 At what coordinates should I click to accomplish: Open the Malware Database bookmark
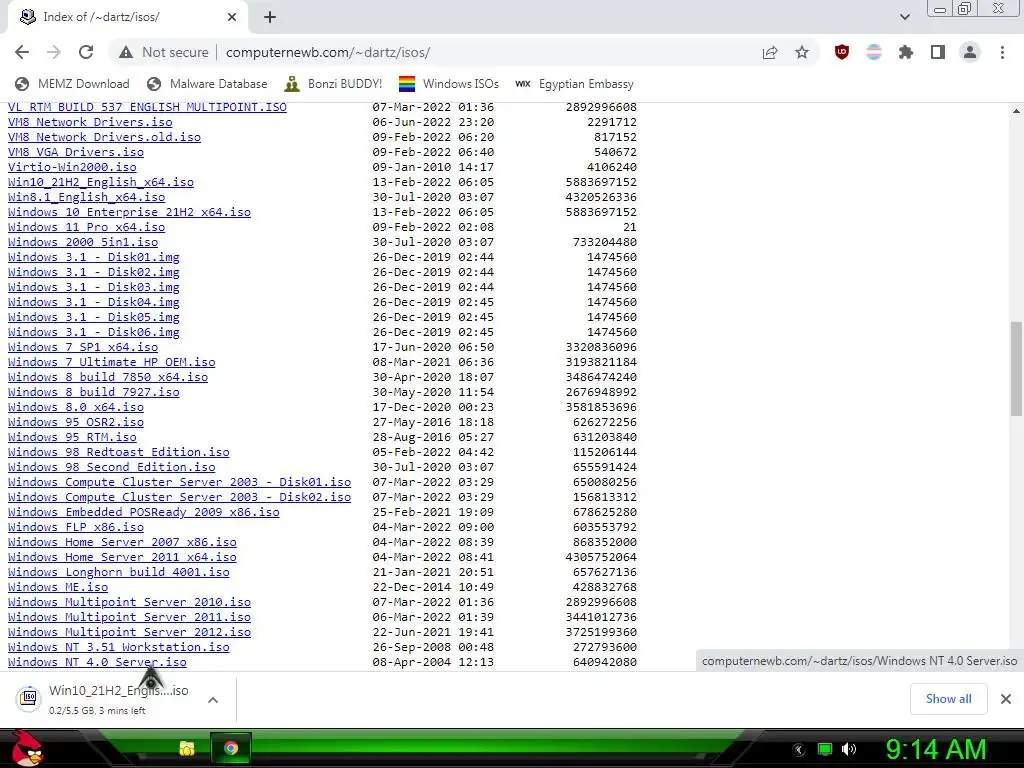(x=208, y=84)
